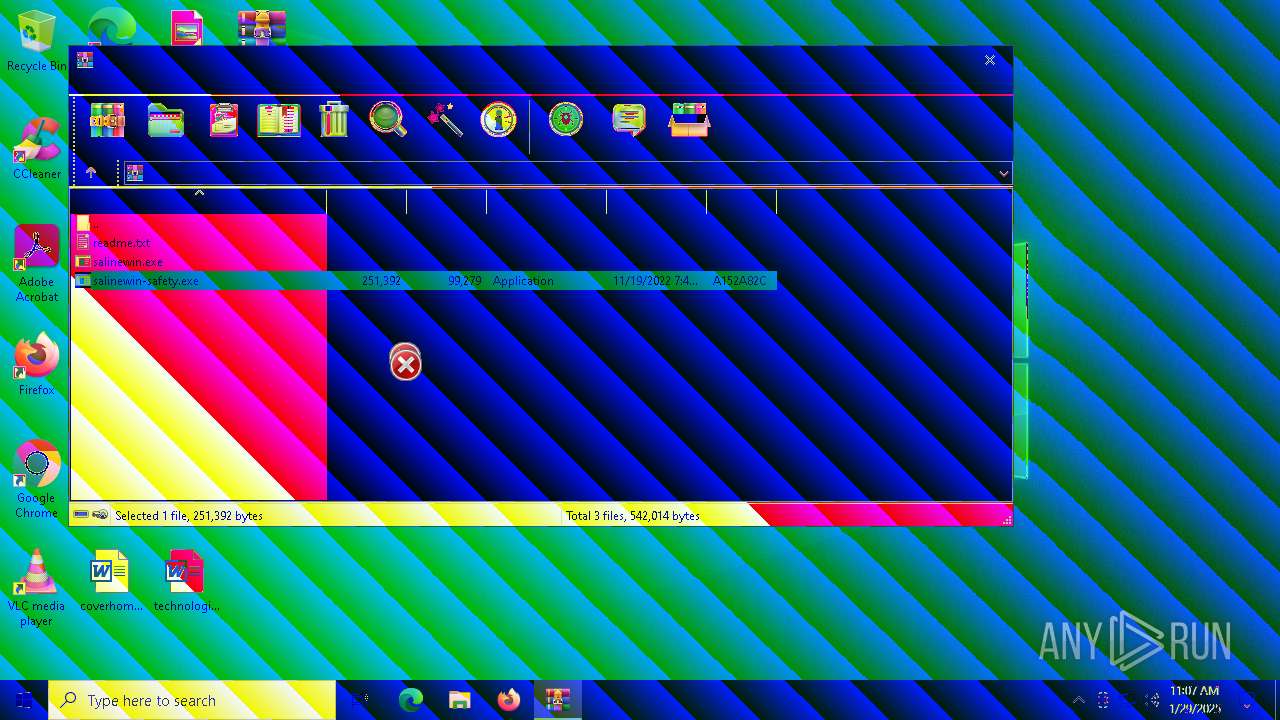The width and height of the screenshot is (1280, 720).
Task: Click the archive icon in the address bar
Action: (x=135, y=173)
